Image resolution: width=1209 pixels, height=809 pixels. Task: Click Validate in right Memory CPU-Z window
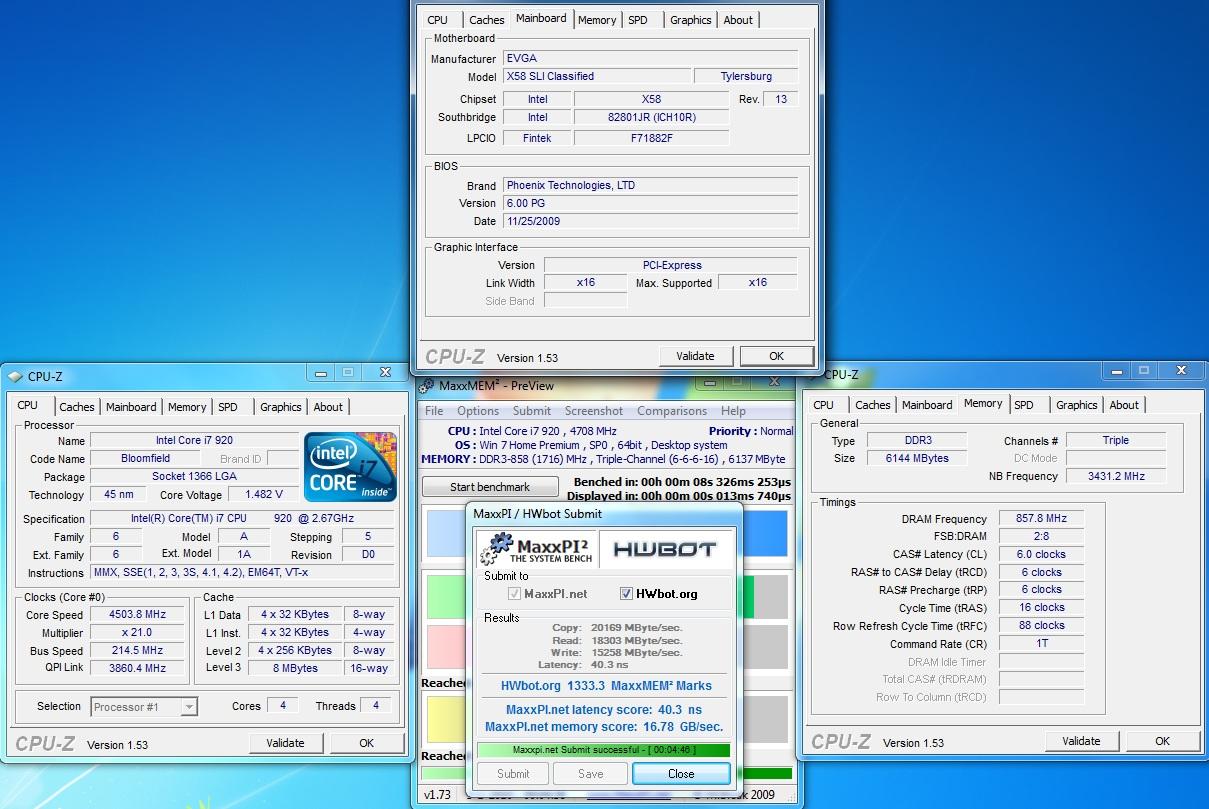coord(1081,741)
